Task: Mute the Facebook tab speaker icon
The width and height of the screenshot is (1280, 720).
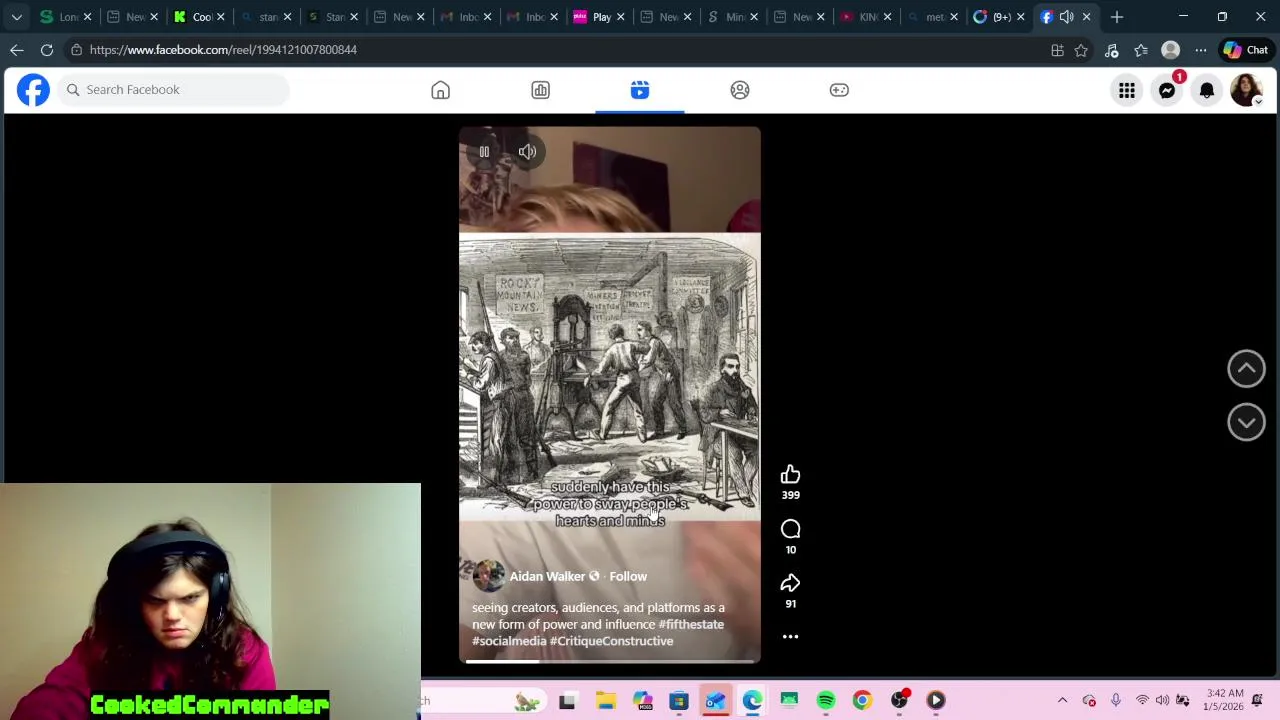Action: (x=1067, y=17)
